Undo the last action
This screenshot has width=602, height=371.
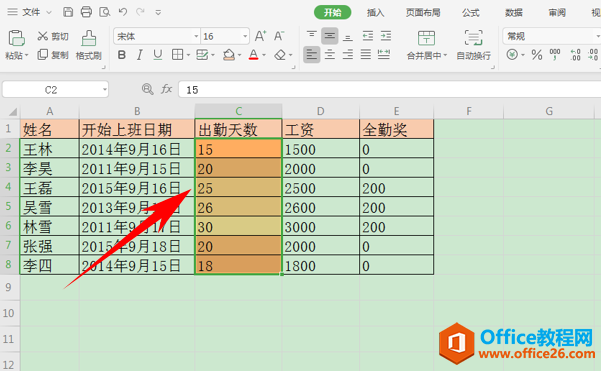123,12
